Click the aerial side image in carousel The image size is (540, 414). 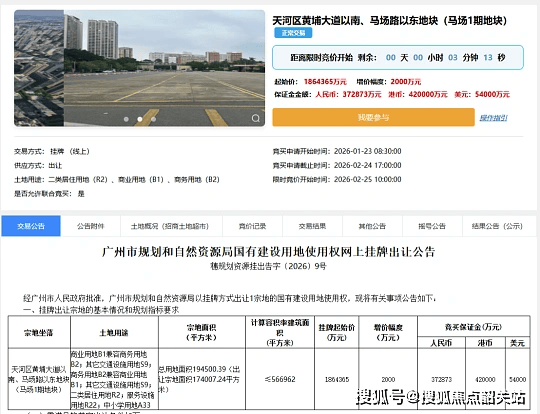coord(39,68)
